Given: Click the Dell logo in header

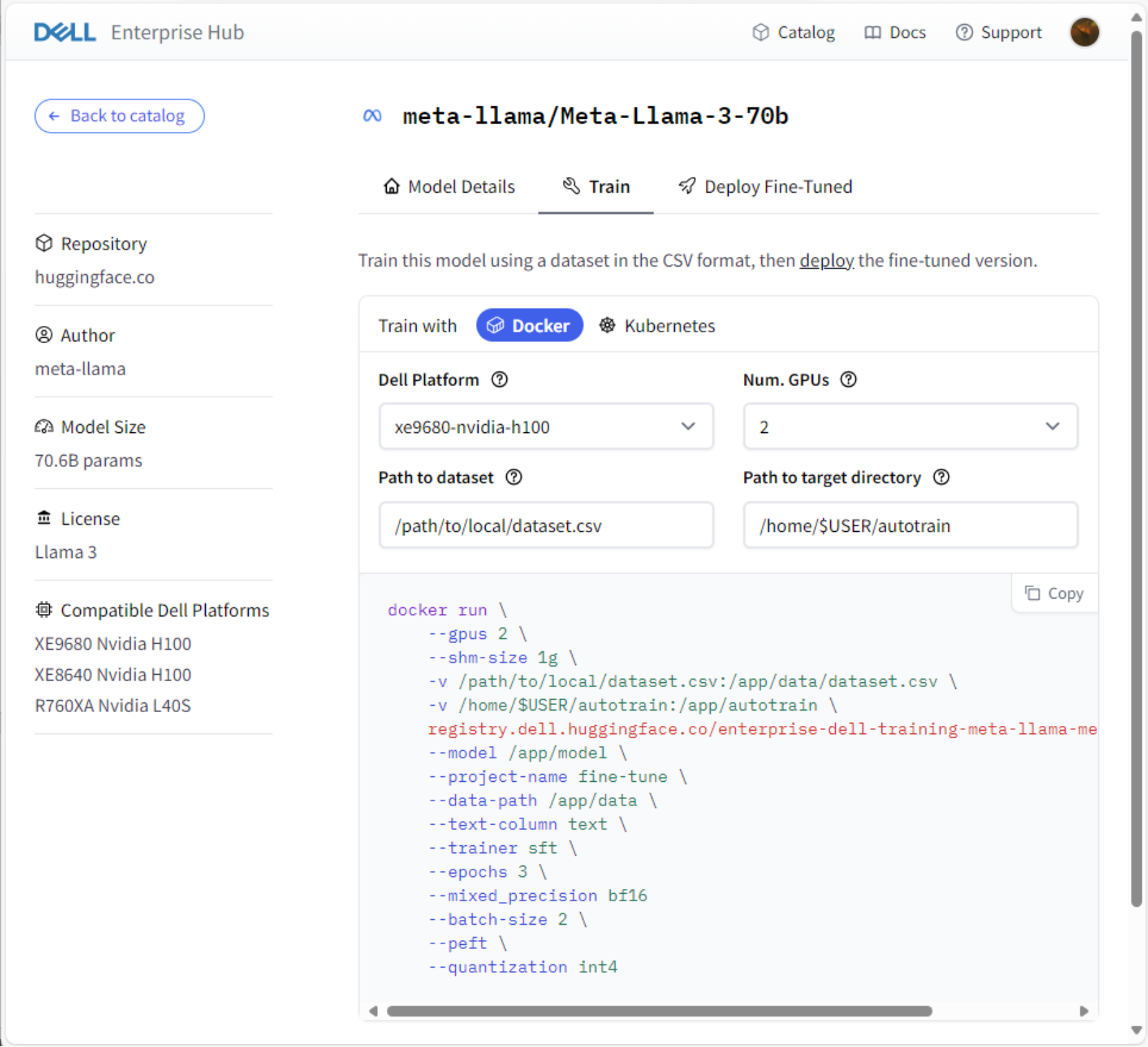Looking at the screenshot, I should pos(65,32).
